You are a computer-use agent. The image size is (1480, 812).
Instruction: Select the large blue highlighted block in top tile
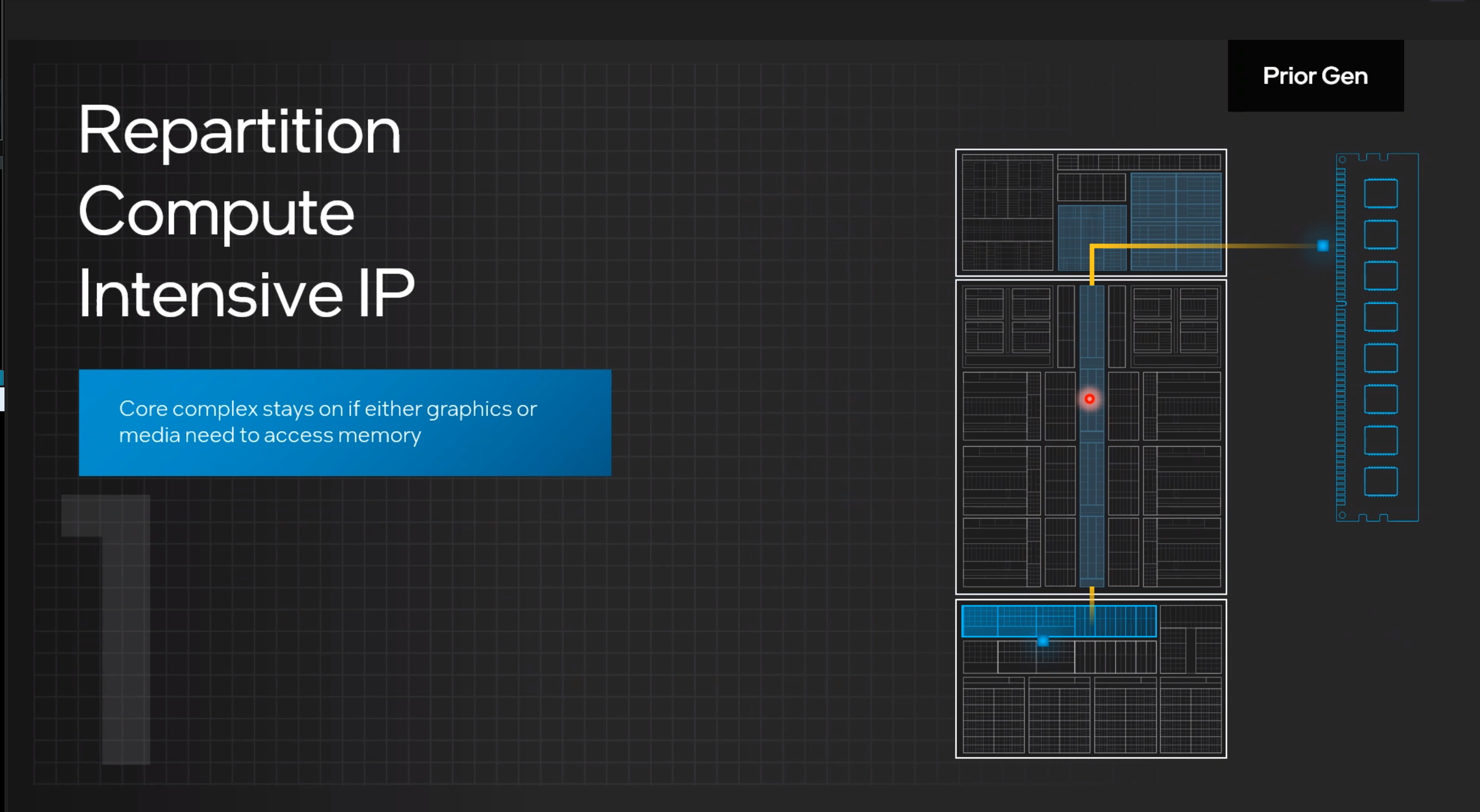1176,221
